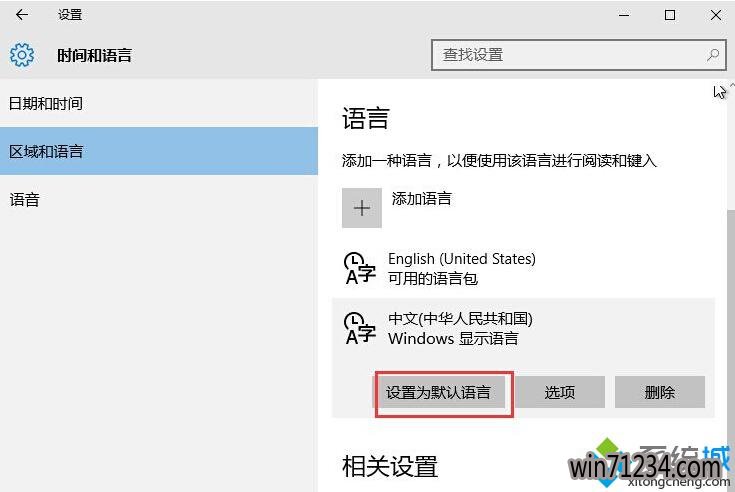The height and width of the screenshot is (492, 735).
Task: Click the gear icon beside 时间和语言
Action: point(22,55)
